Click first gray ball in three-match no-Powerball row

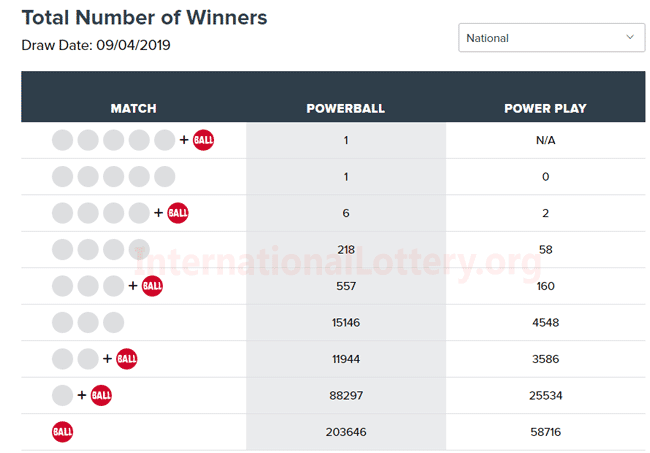click(63, 323)
